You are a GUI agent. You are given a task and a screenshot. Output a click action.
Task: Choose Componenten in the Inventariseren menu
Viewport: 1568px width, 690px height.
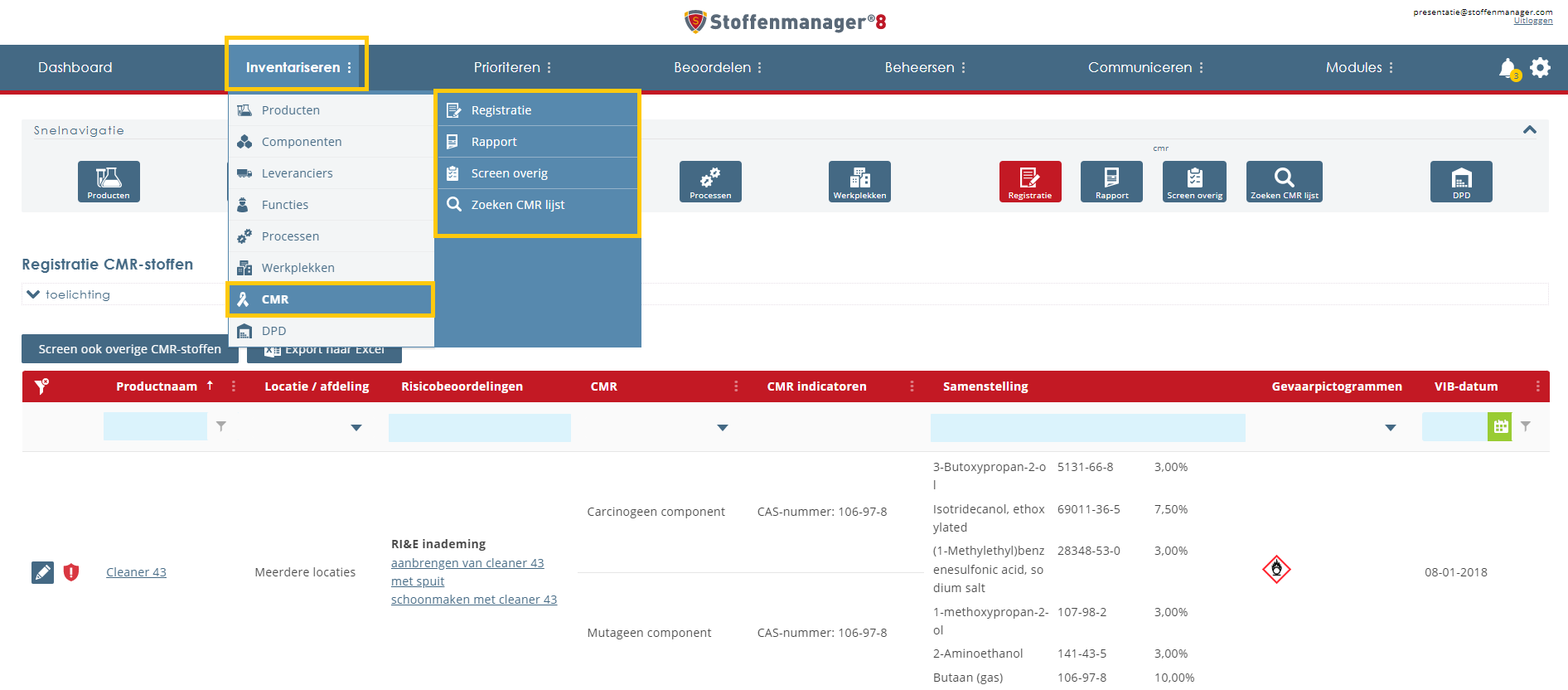click(301, 142)
